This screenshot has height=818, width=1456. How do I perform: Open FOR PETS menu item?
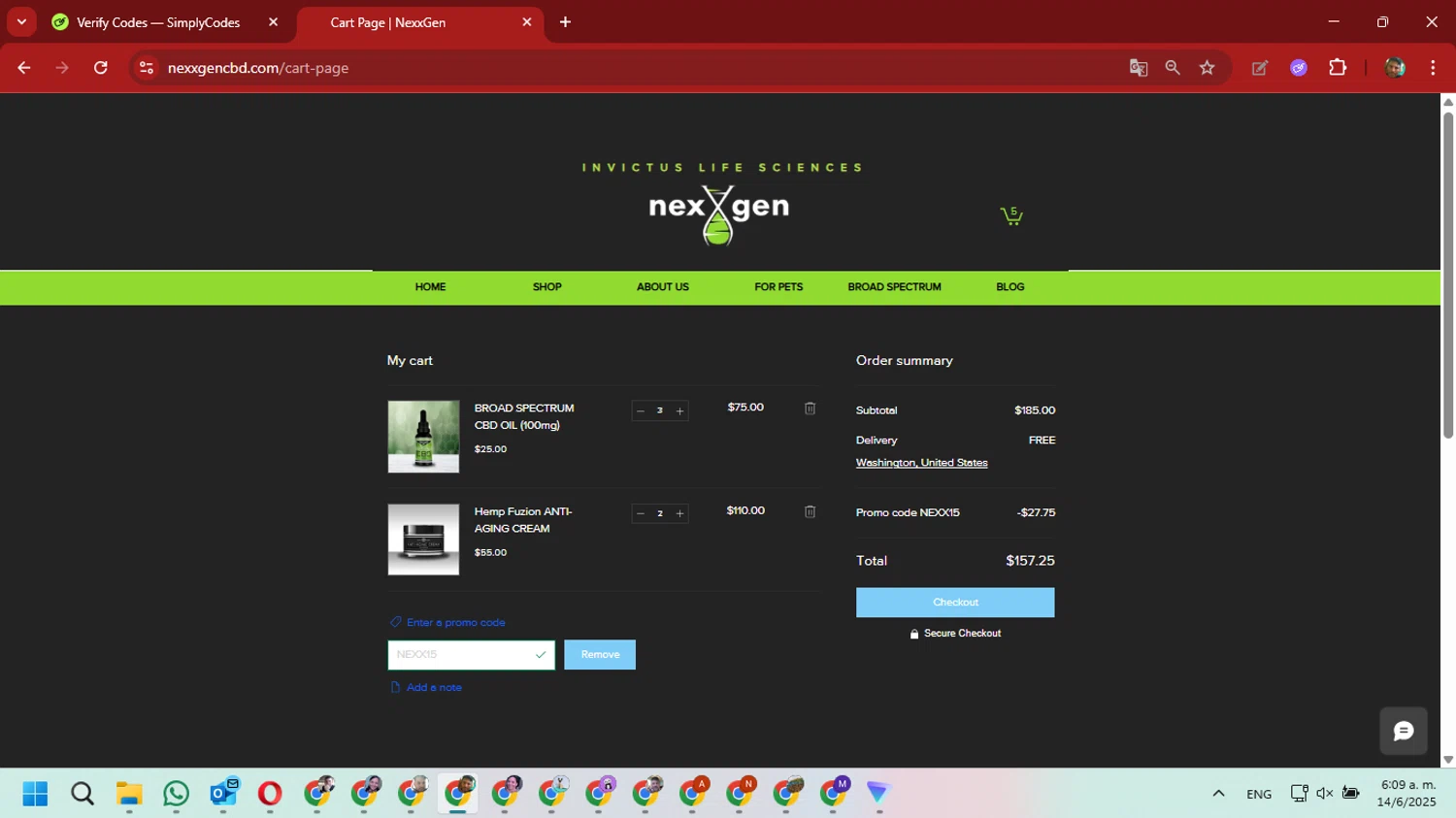point(778,287)
